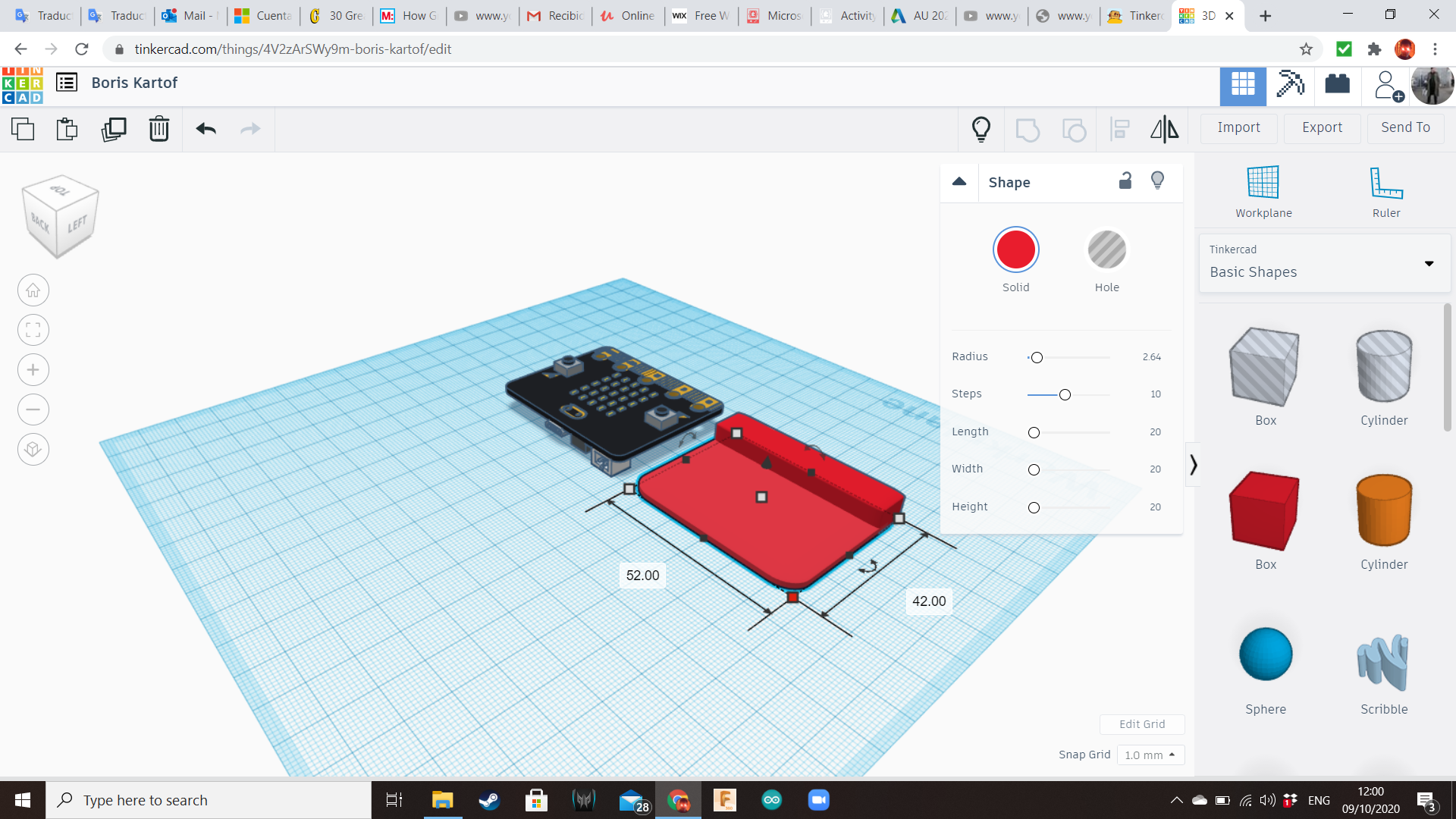Collapse the Shape panel
1456x819 pixels.
[959, 182]
